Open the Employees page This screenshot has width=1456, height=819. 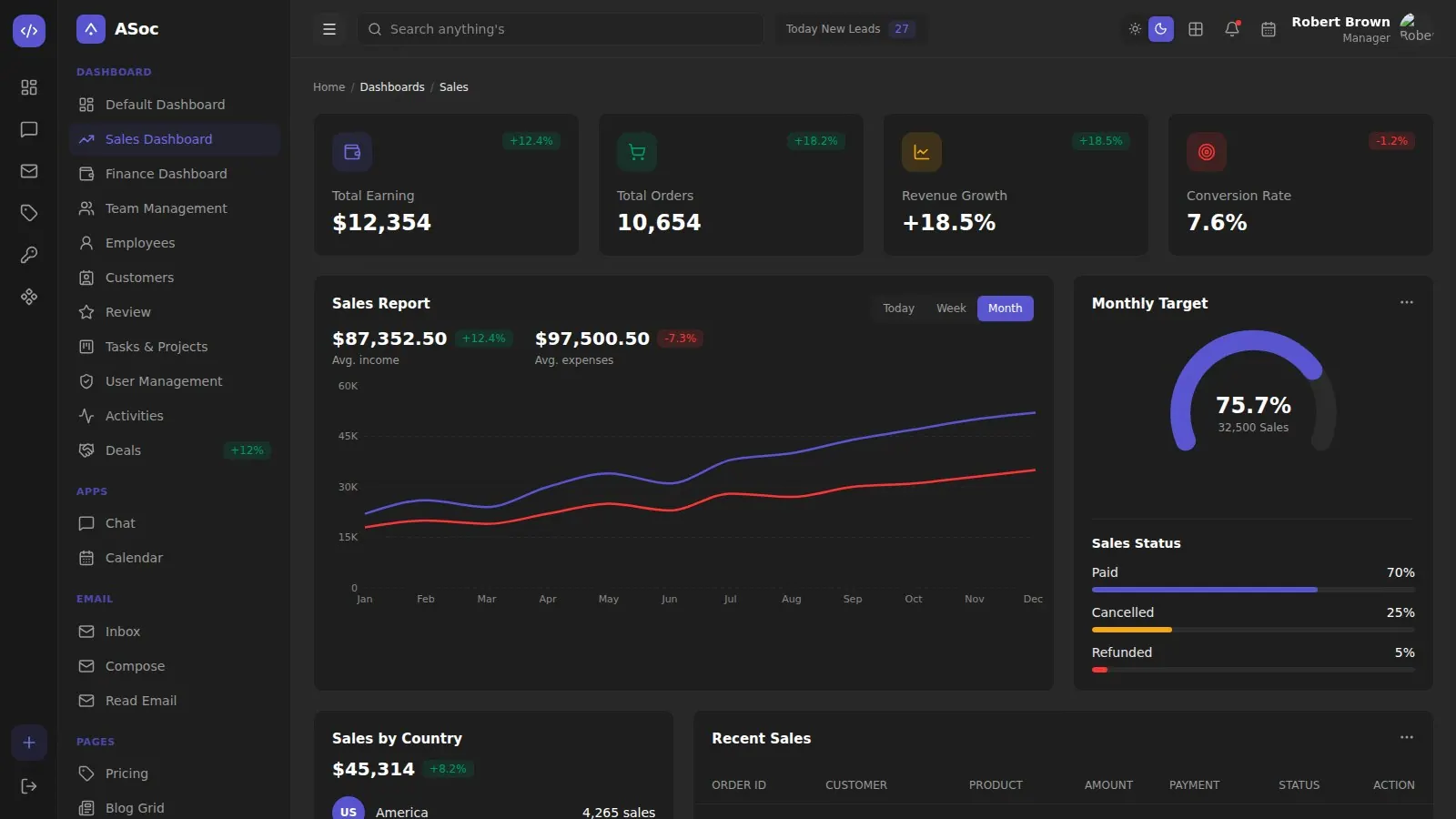174,243
